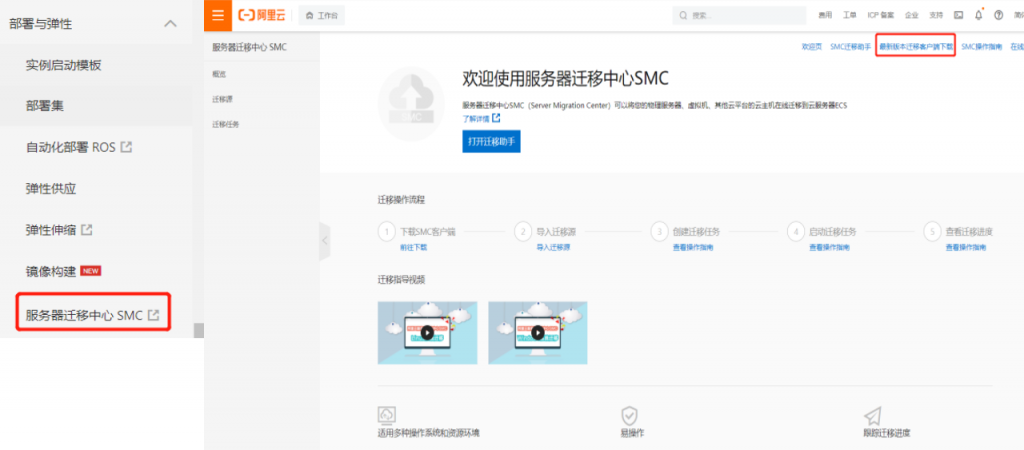Click the SMC迁移助手 link

(x=850, y=47)
